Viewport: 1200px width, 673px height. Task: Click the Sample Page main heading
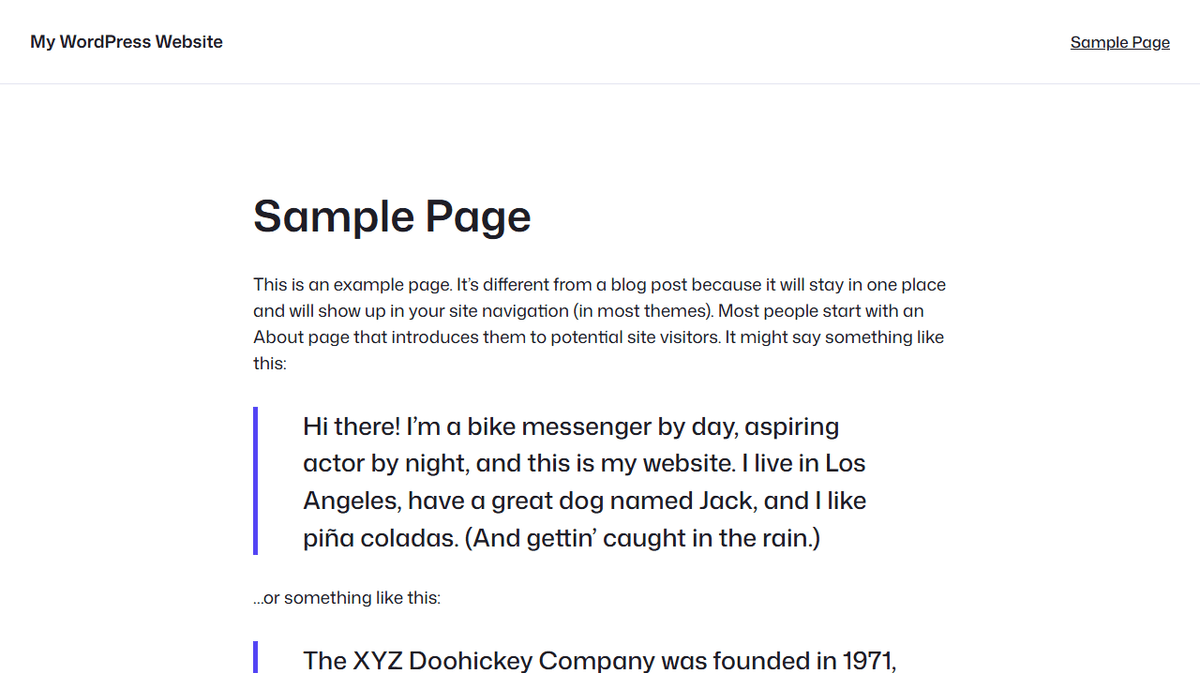click(x=392, y=217)
